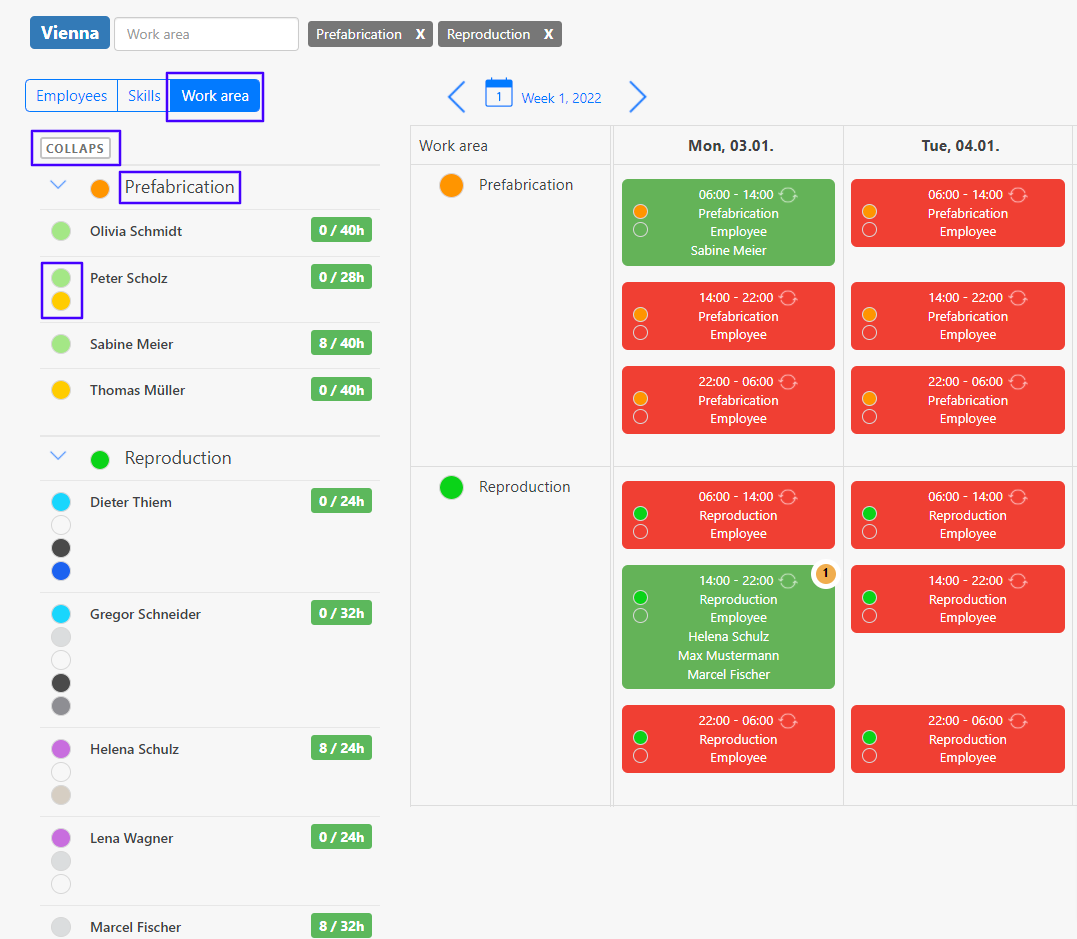Switch to the Skills tab
This screenshot has height=939, width=1077.
tap(144, 96)
